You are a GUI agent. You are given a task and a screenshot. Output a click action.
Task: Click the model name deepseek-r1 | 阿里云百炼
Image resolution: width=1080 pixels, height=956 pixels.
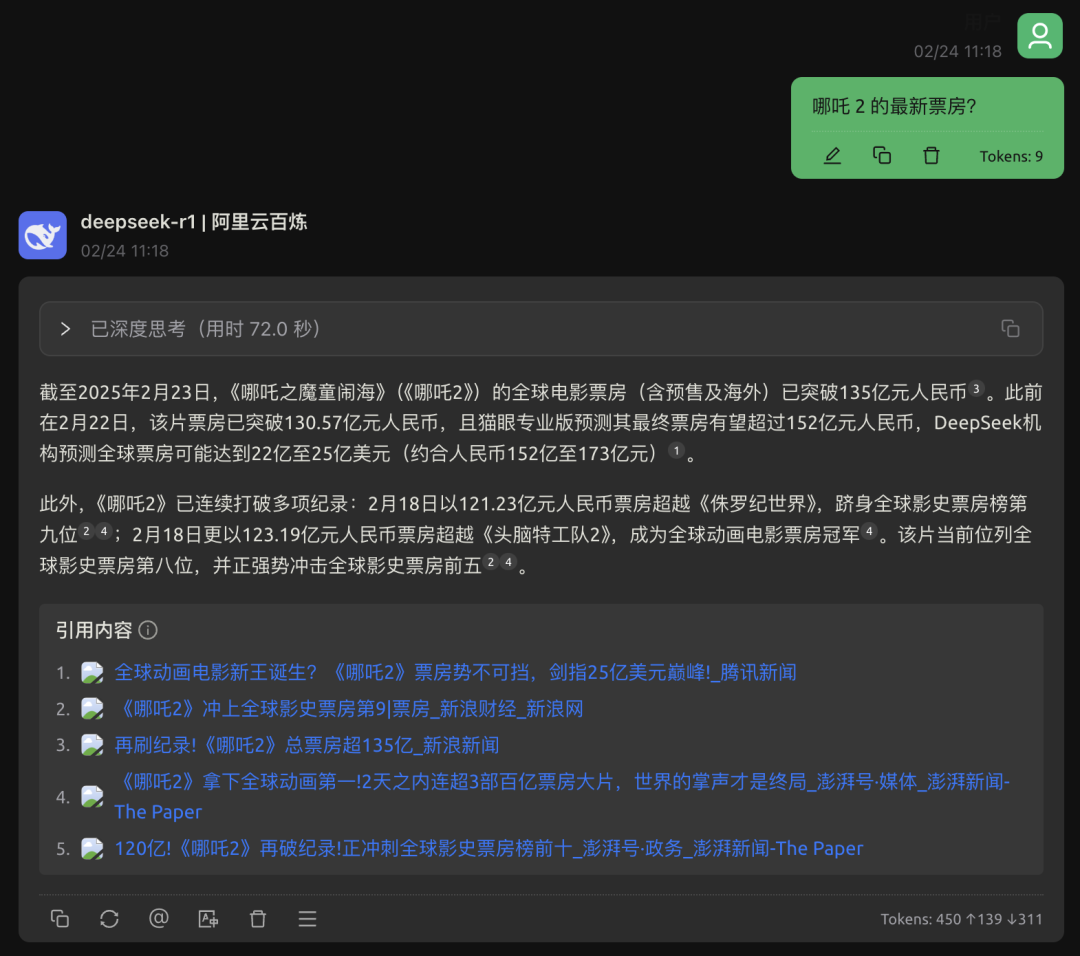point(194,222)
